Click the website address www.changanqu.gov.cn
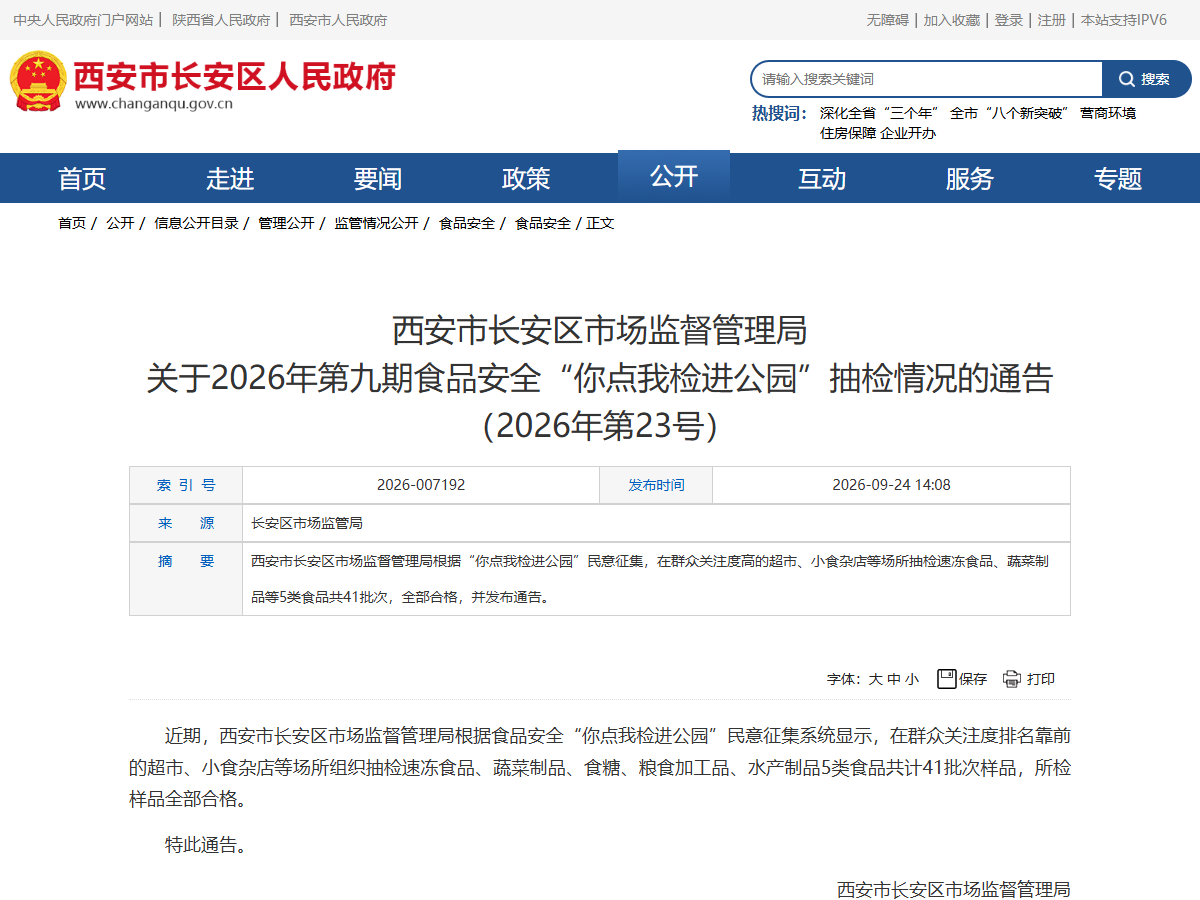This screenshot has height=900, width=1200. (154, 103)
